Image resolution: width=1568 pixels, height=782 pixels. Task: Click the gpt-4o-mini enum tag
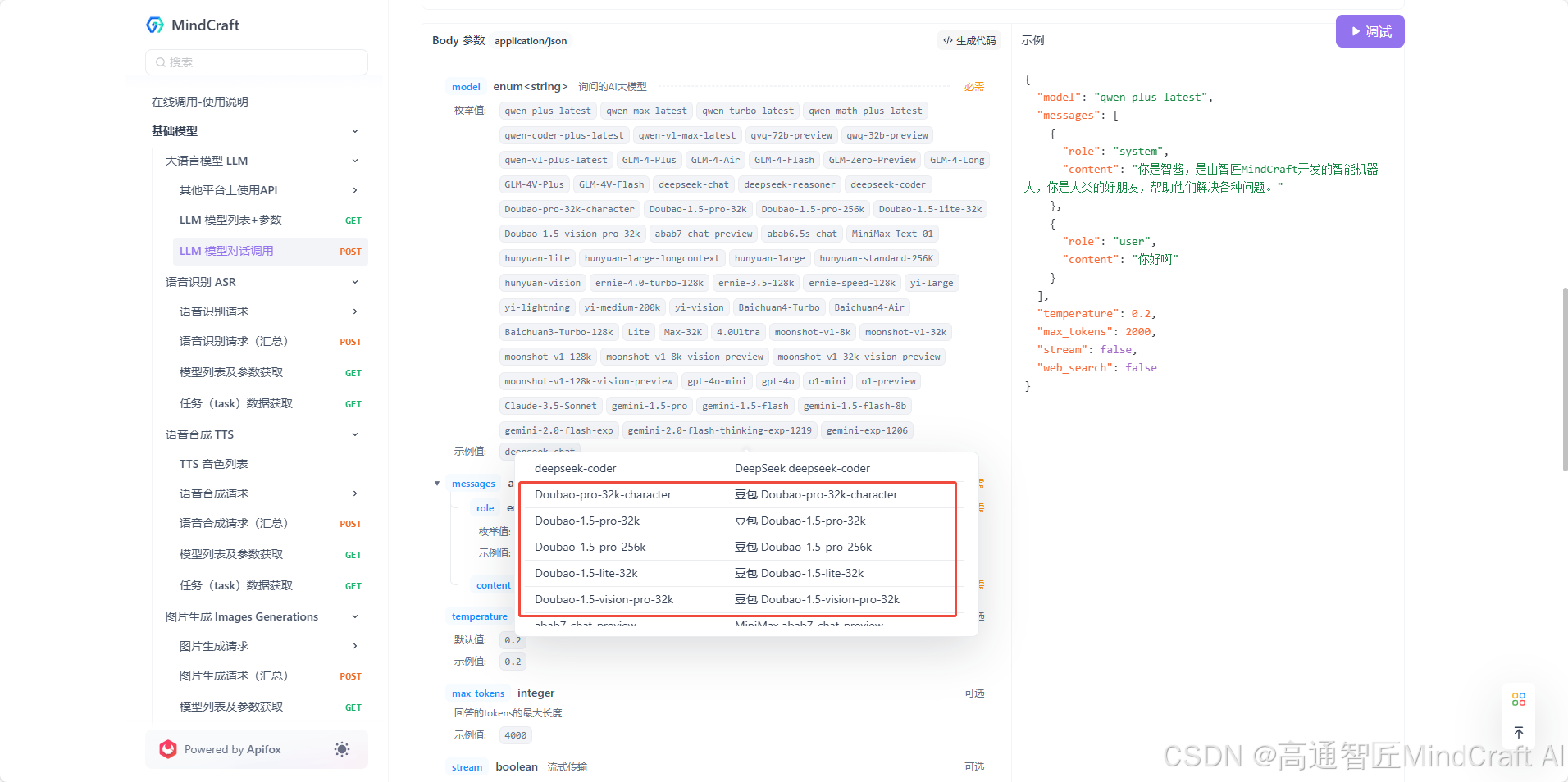coord(717,381)
